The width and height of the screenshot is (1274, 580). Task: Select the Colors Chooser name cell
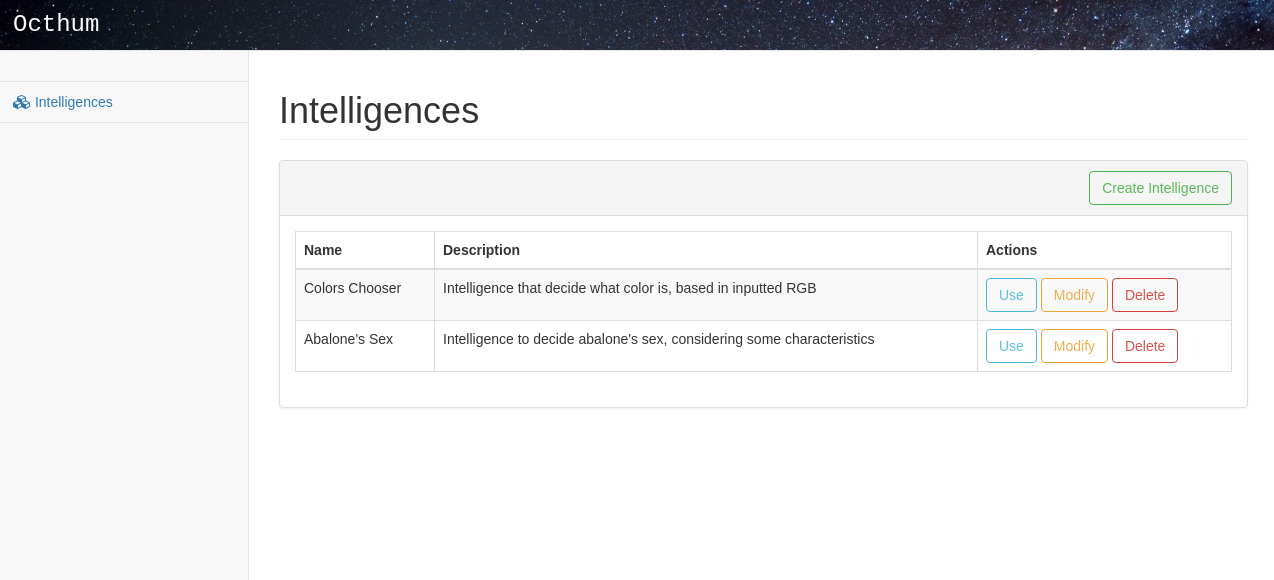[352, 288]
